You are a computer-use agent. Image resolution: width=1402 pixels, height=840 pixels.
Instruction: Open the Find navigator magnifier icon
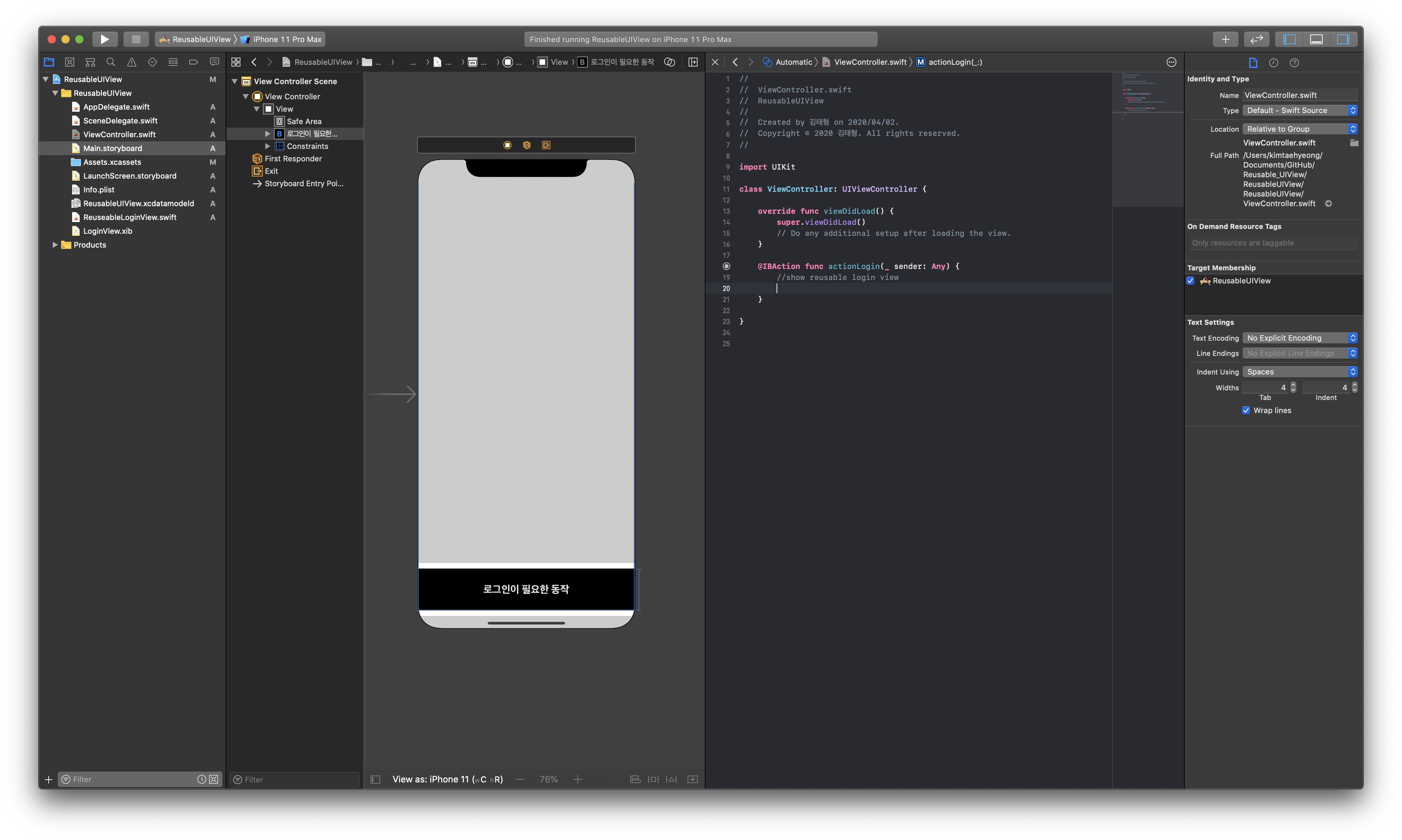pos(111,62)
